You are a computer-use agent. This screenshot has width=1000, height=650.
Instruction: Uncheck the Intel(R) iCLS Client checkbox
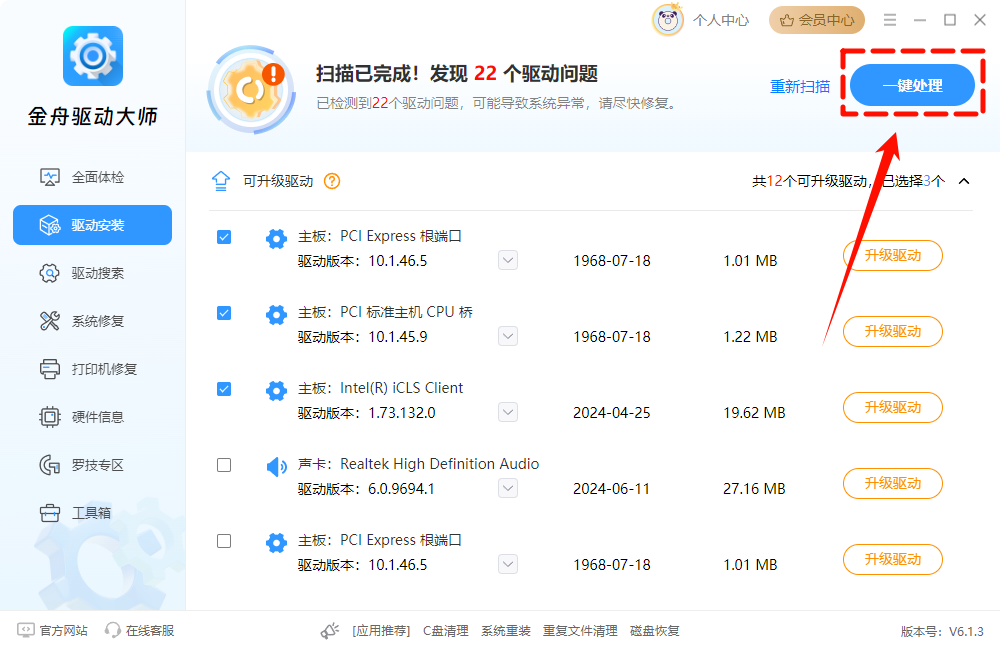pyautogui.click(x=224, y=389)
